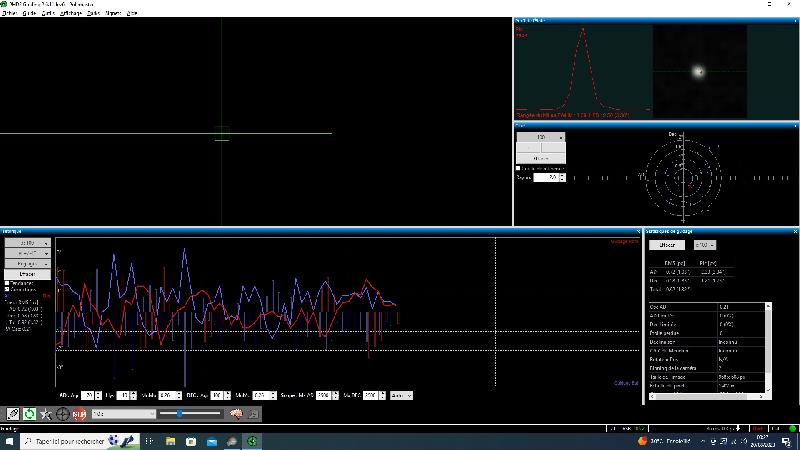Click the Hys value field
Image resolution: width=800 pixels, height=450 pixels.
[123, 395]
